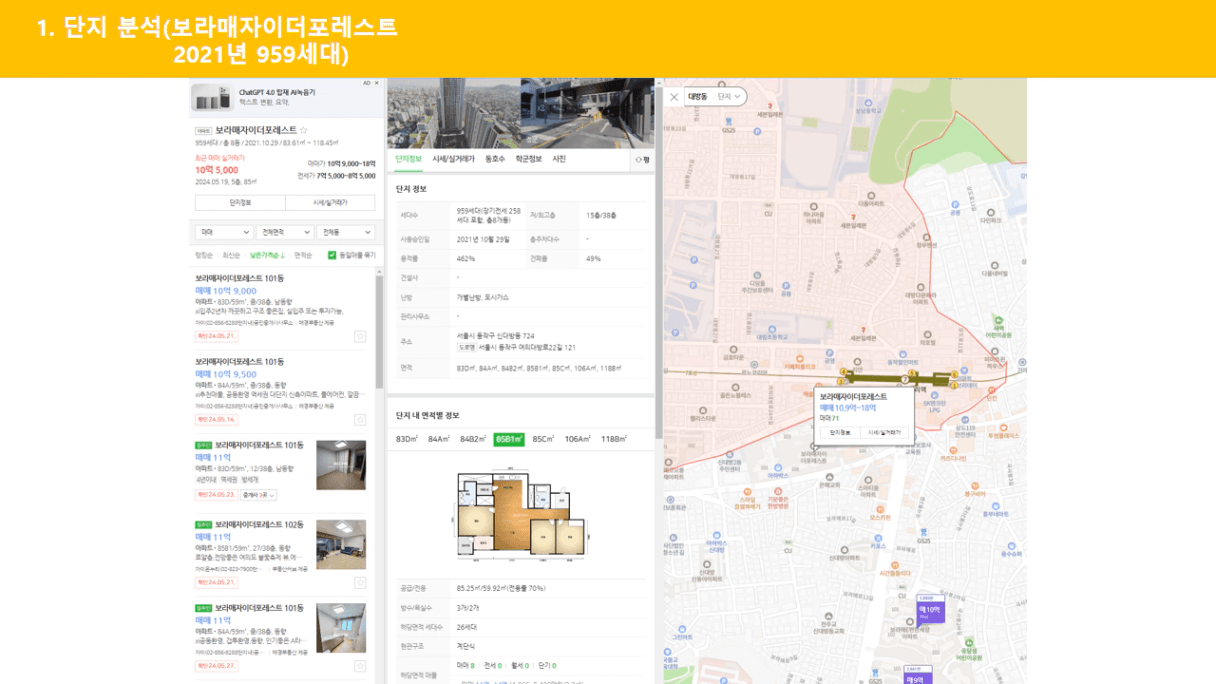Viewport: 1216px width, 684px height.
Task: Click the 확인 24.05.14 confirmation badge
Action: pos(216,419)
